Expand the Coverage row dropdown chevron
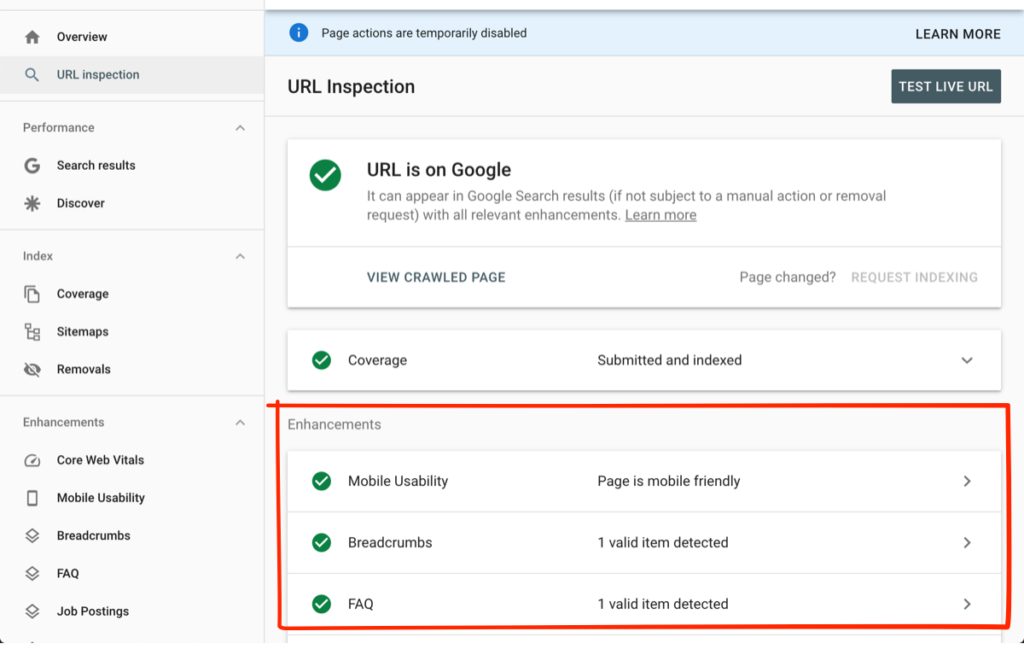Screen dimensions: 1024x649 [967, 360]
